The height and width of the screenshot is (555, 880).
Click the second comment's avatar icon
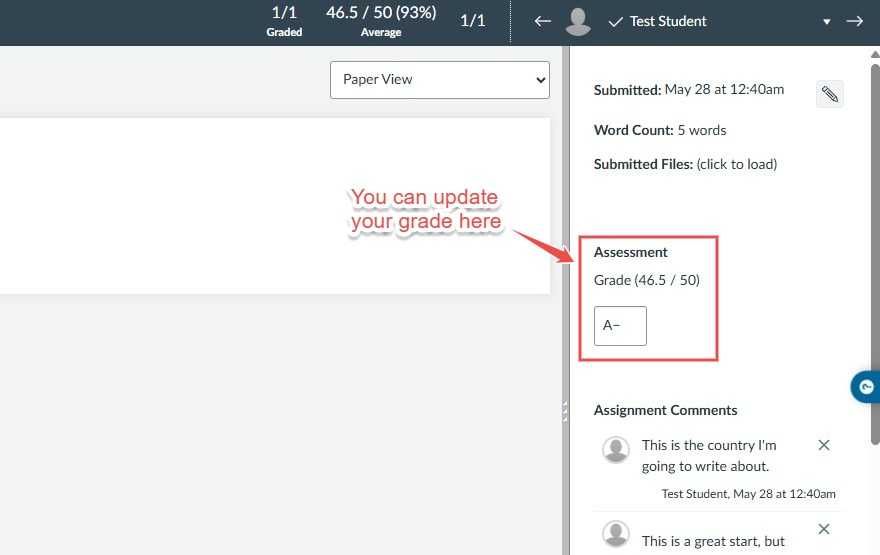(x=616, y=534)
